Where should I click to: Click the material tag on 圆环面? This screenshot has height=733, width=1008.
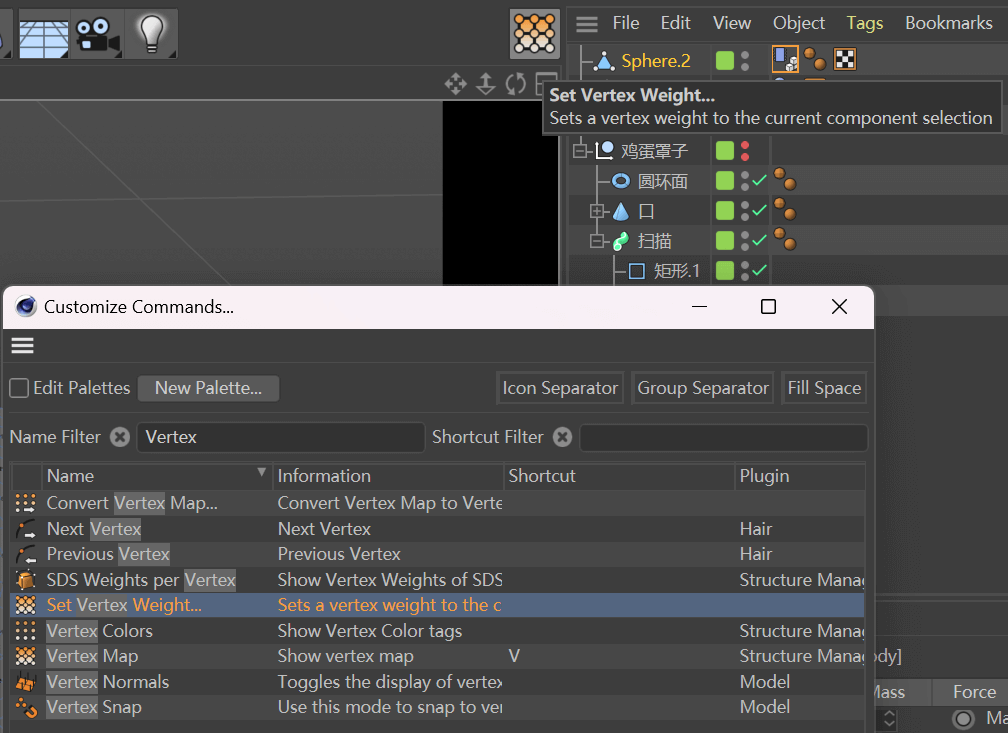pos(785,179)
